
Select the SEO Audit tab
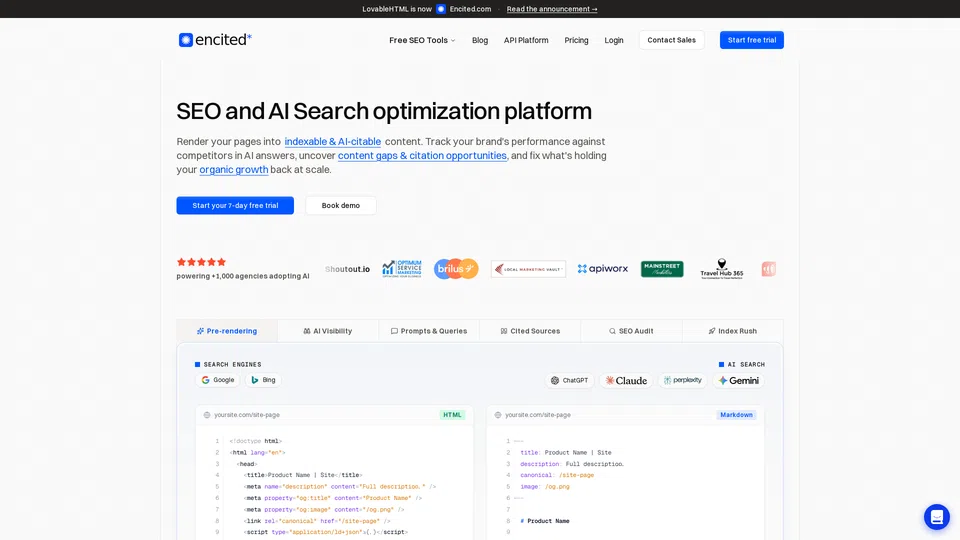point(631,331)
